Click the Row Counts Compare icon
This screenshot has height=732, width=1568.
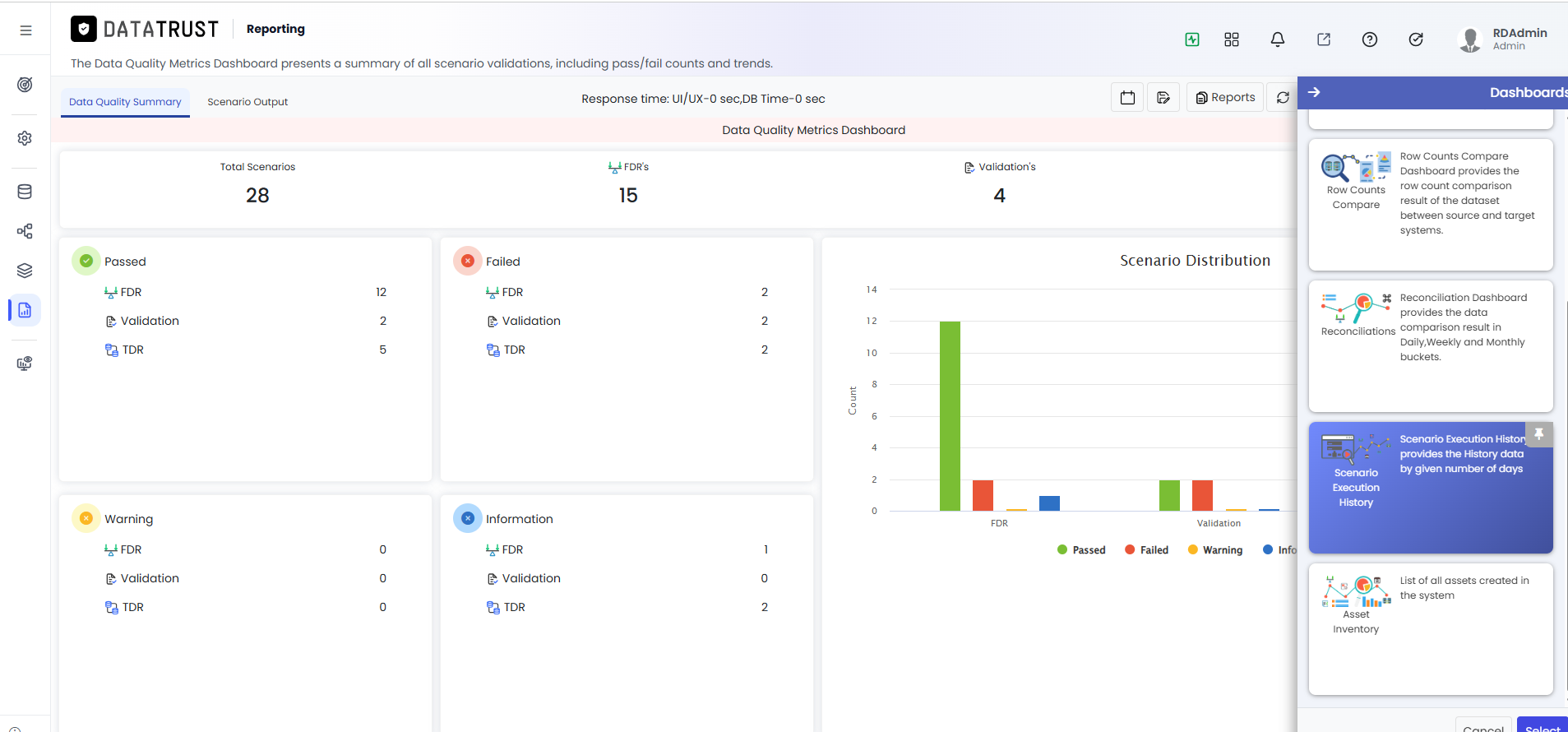coord(1356,167)
